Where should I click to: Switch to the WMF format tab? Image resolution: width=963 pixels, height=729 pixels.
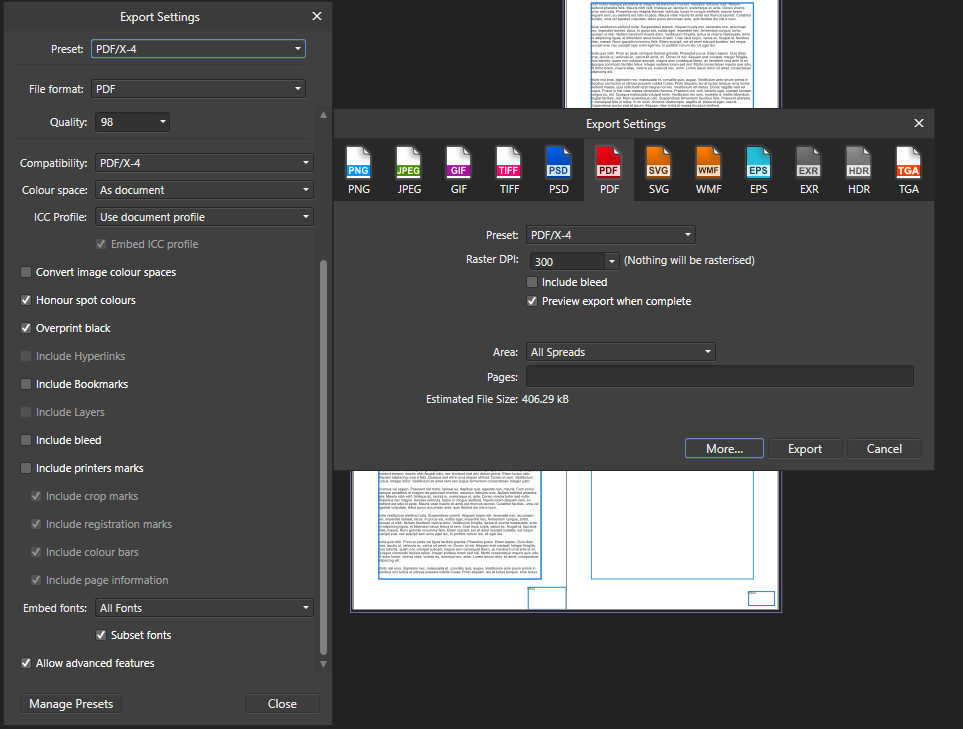708,168
